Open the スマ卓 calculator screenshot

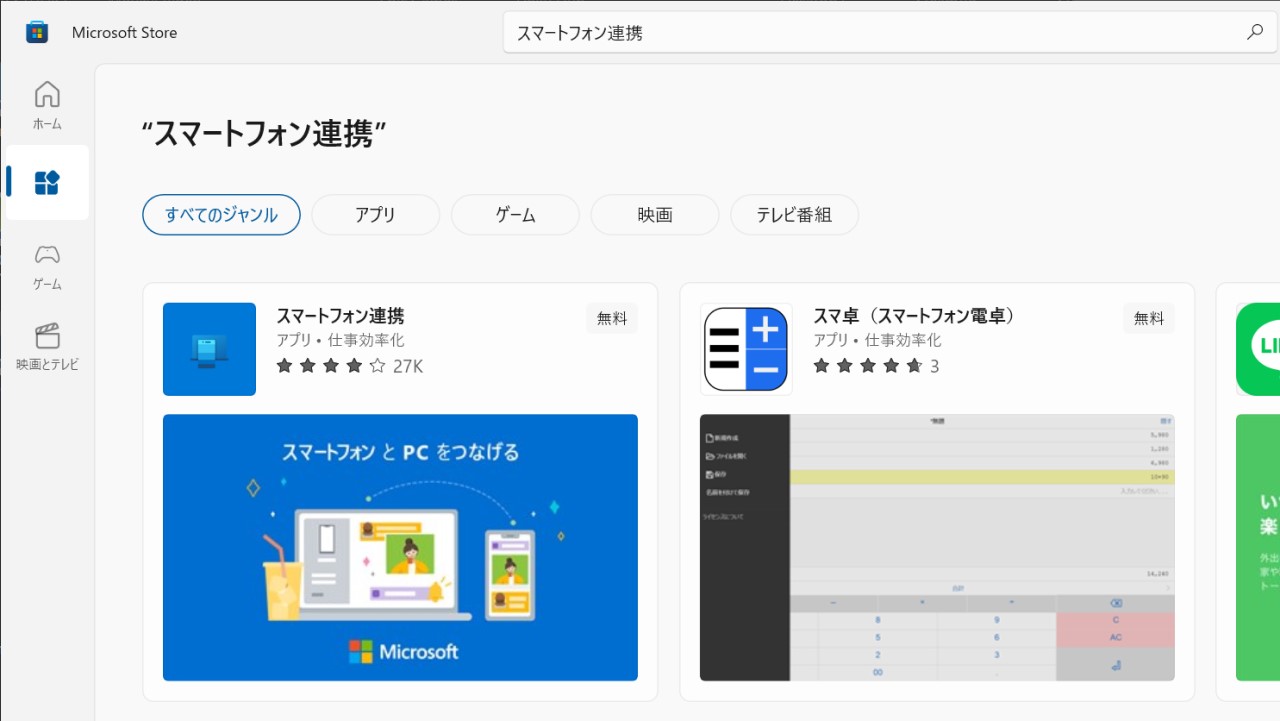pos(937,548)
